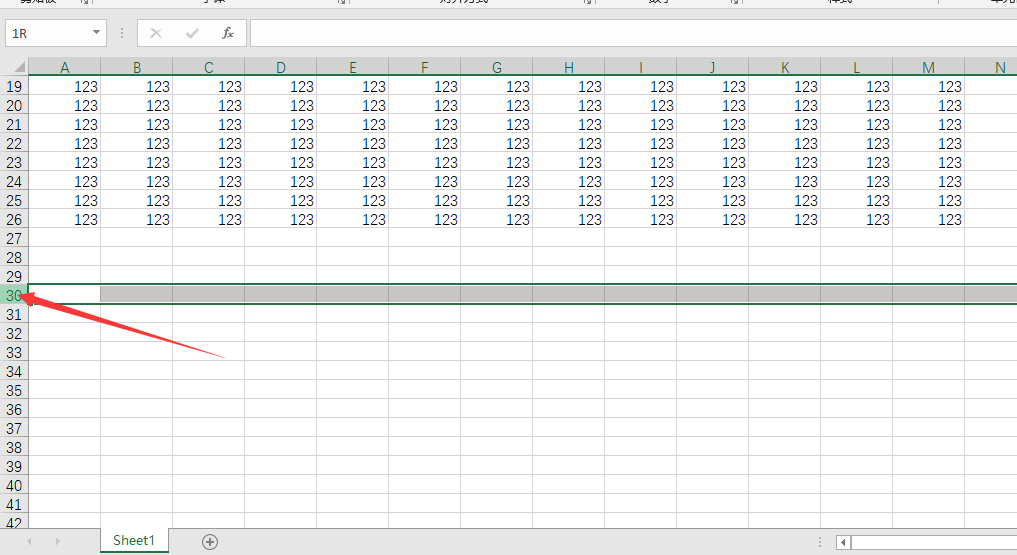Select column I header
Screen dimensions: 1017x555
(x=641, y=67)
